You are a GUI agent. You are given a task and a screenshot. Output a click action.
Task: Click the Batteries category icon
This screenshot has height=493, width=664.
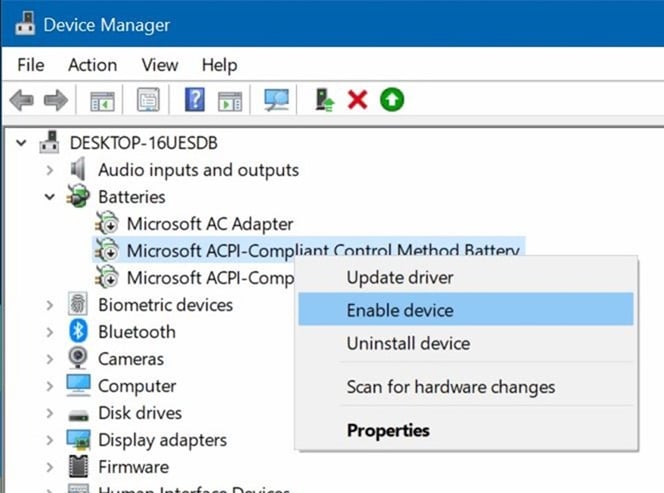78,196
